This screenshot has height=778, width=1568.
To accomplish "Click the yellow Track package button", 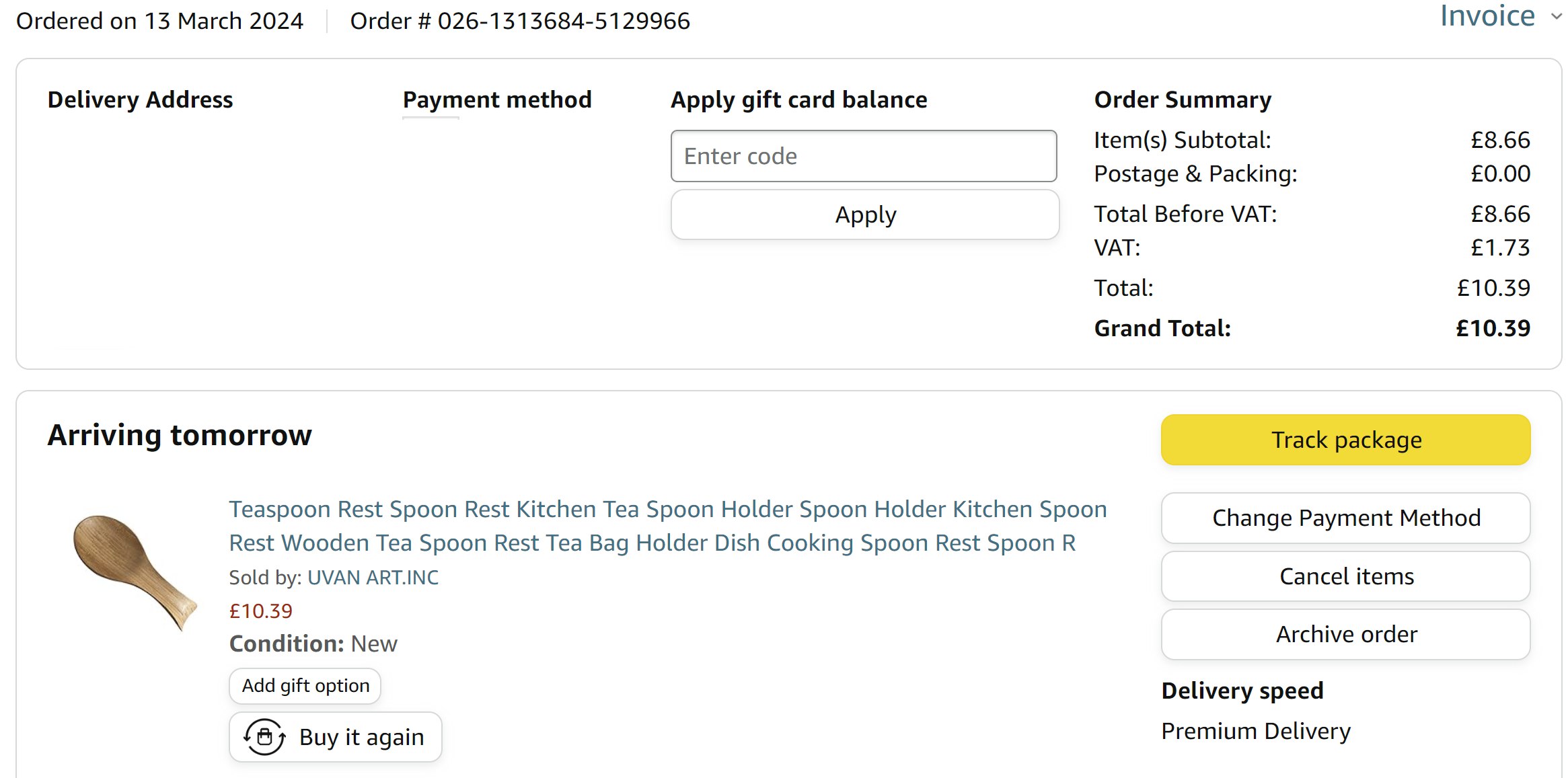I will [1345, 440].
